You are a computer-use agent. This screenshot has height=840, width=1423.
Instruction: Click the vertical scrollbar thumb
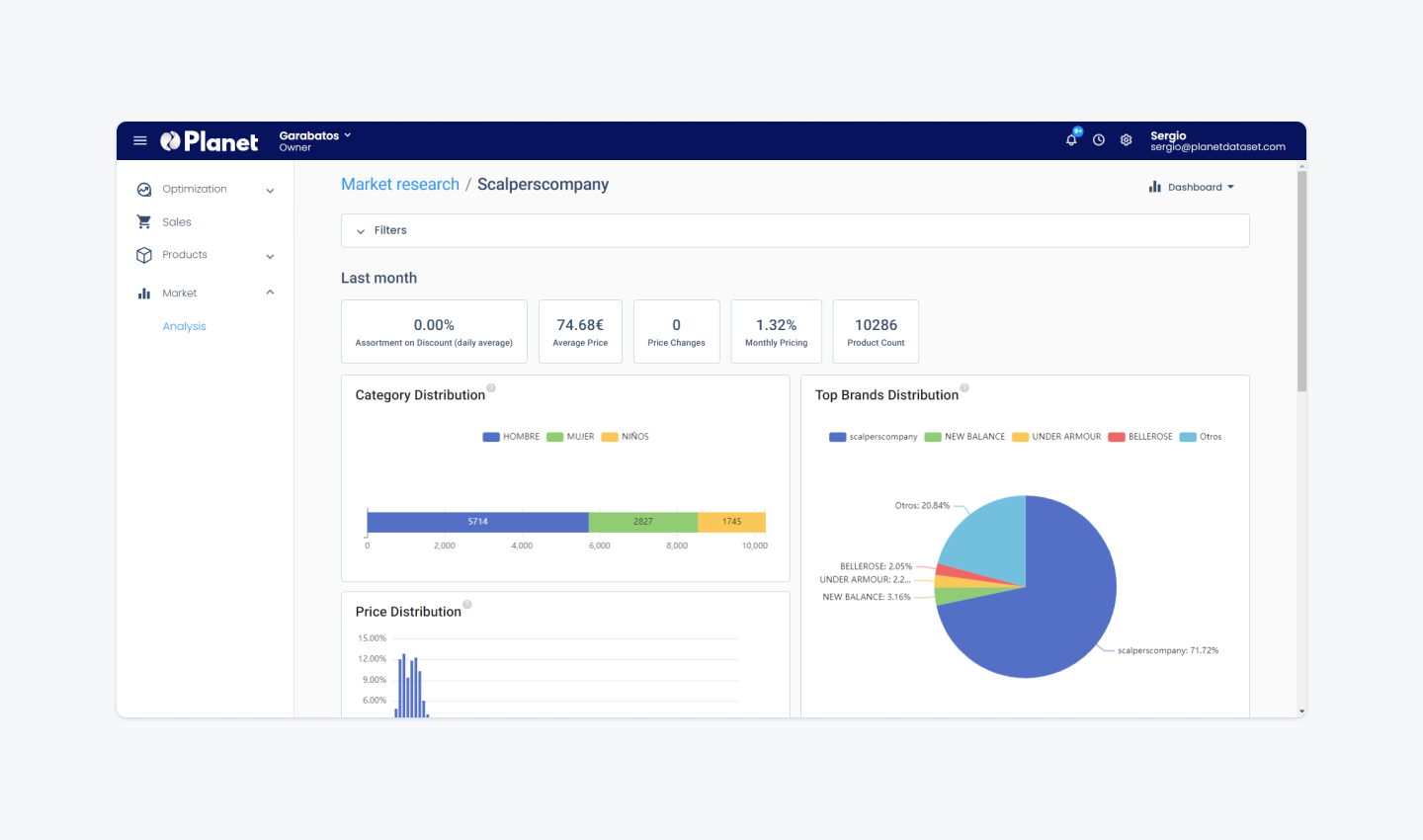[x=1301, y=282]
